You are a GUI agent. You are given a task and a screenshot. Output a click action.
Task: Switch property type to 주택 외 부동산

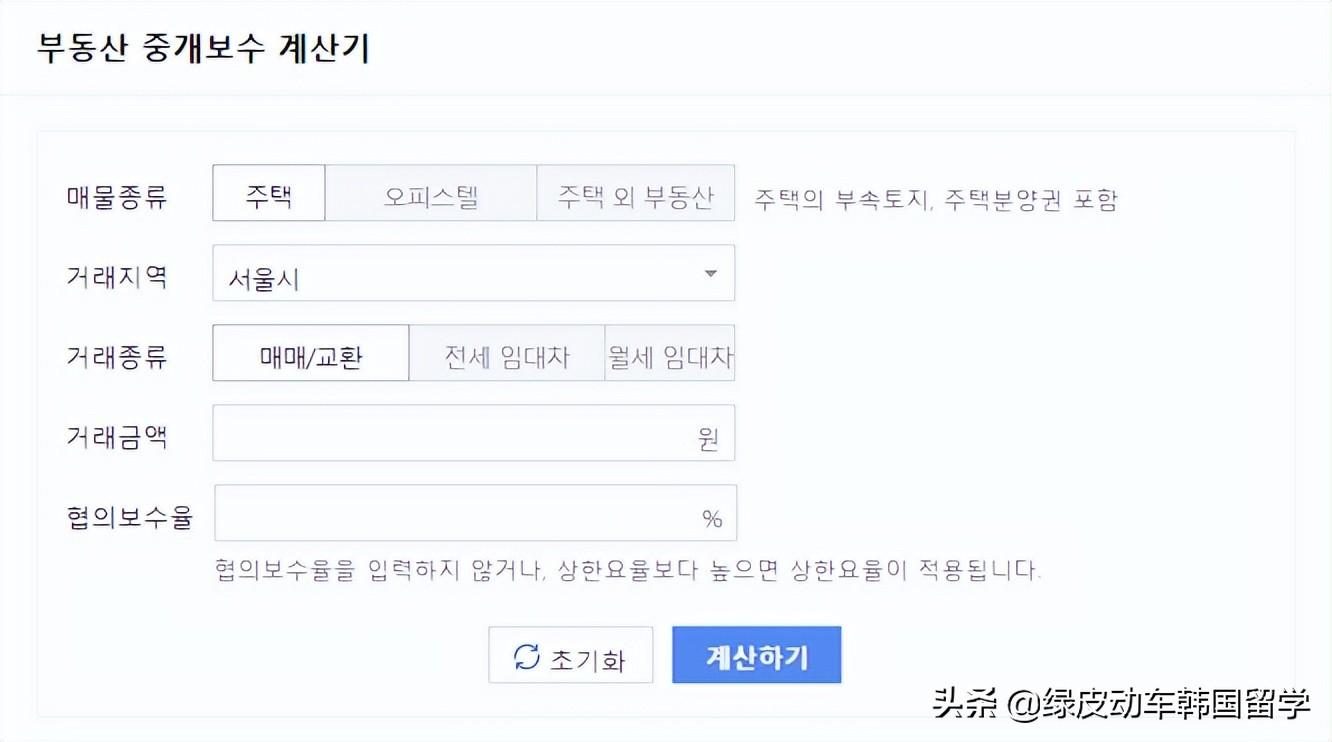pyautogui.click(x=636, y=193)
